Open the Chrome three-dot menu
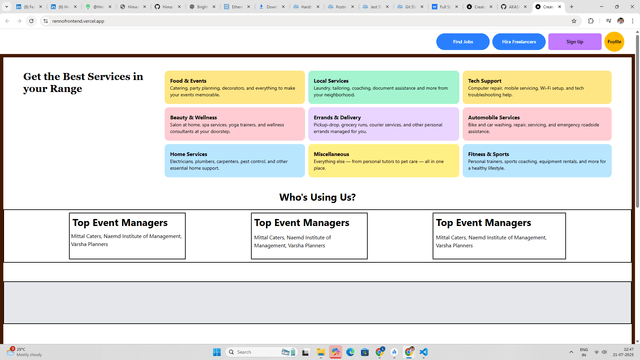 pyautogui.click(x=633, y=21)
